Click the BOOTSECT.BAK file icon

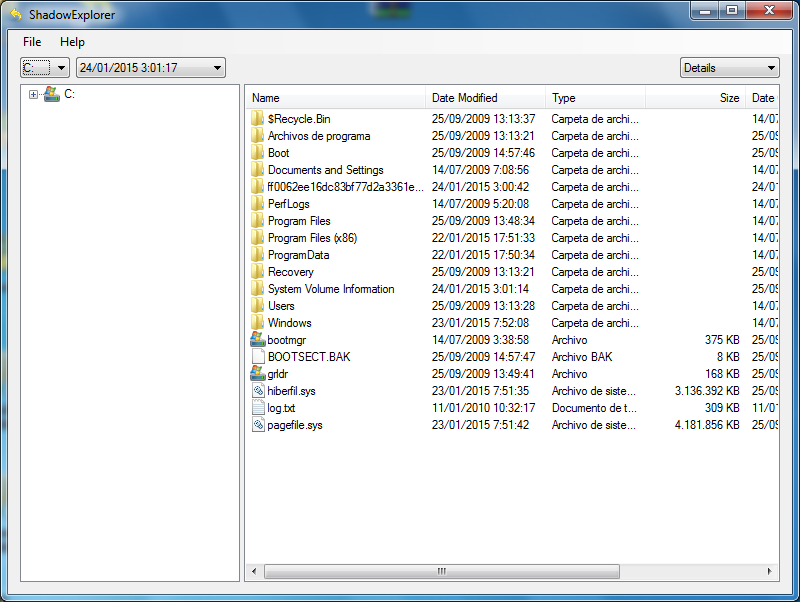pos(258,357)
